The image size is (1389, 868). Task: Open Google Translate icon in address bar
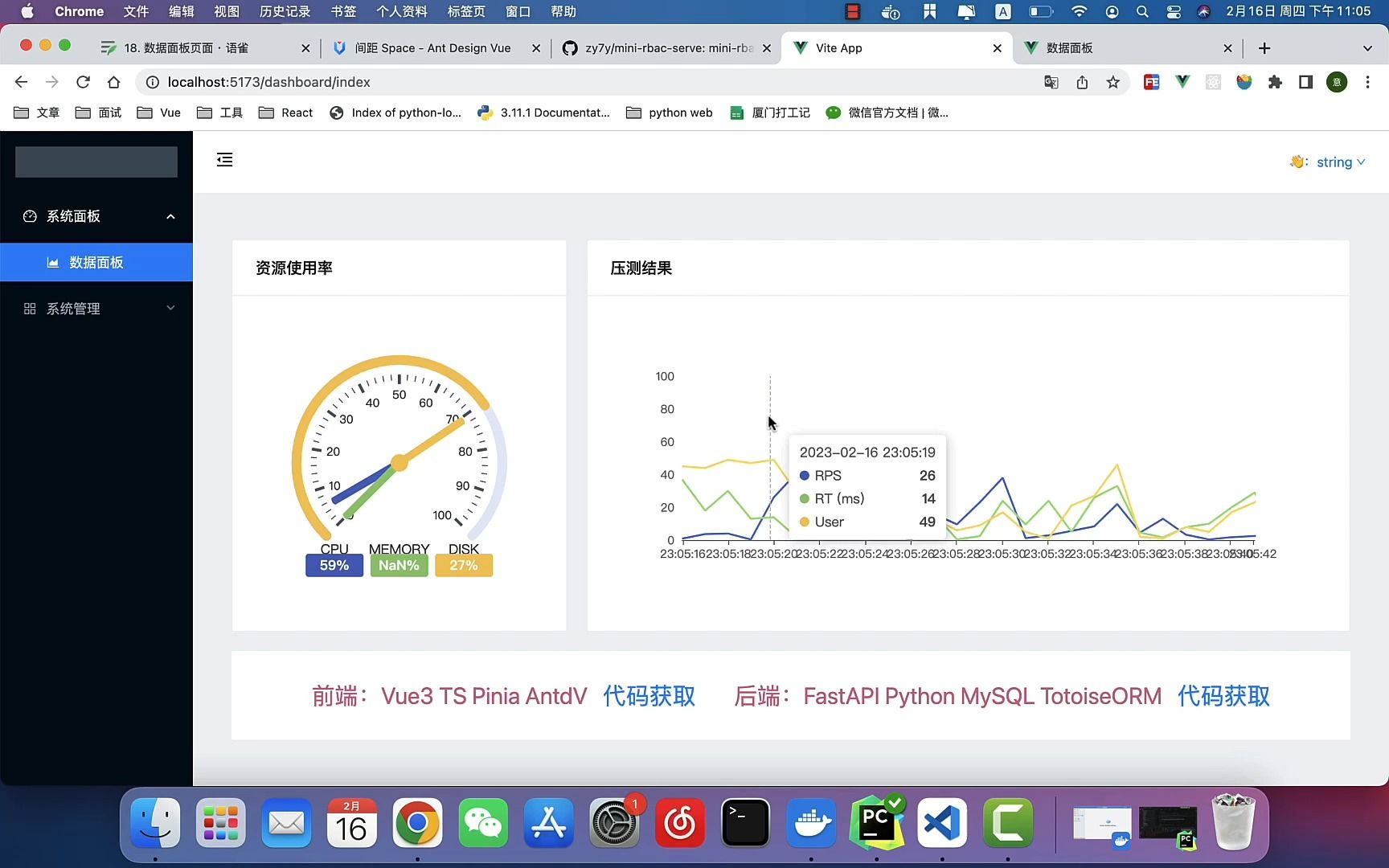[1051, 81]
